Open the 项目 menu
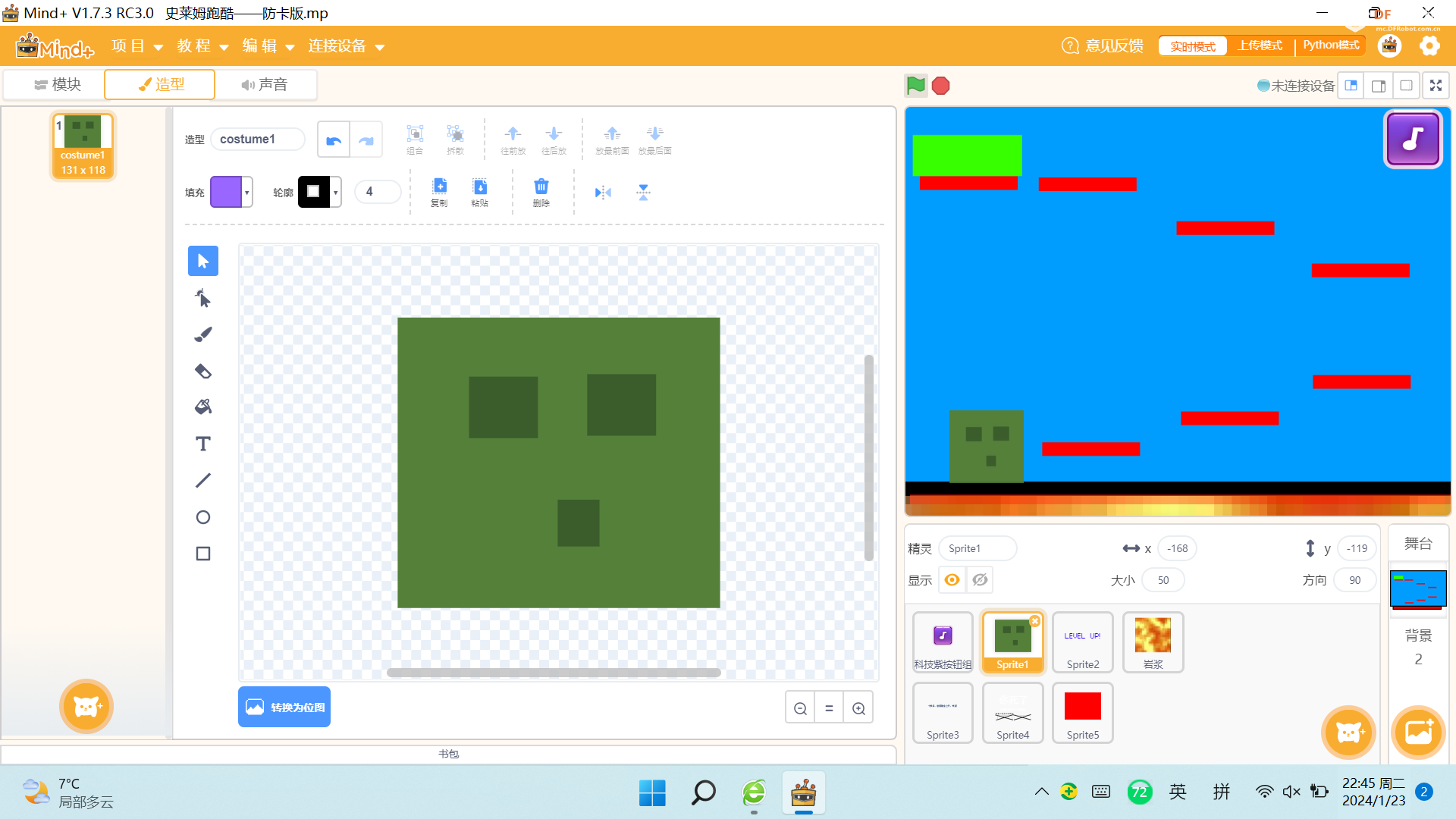This screenshot has width=1456, height=819. [x=137, y=46]
